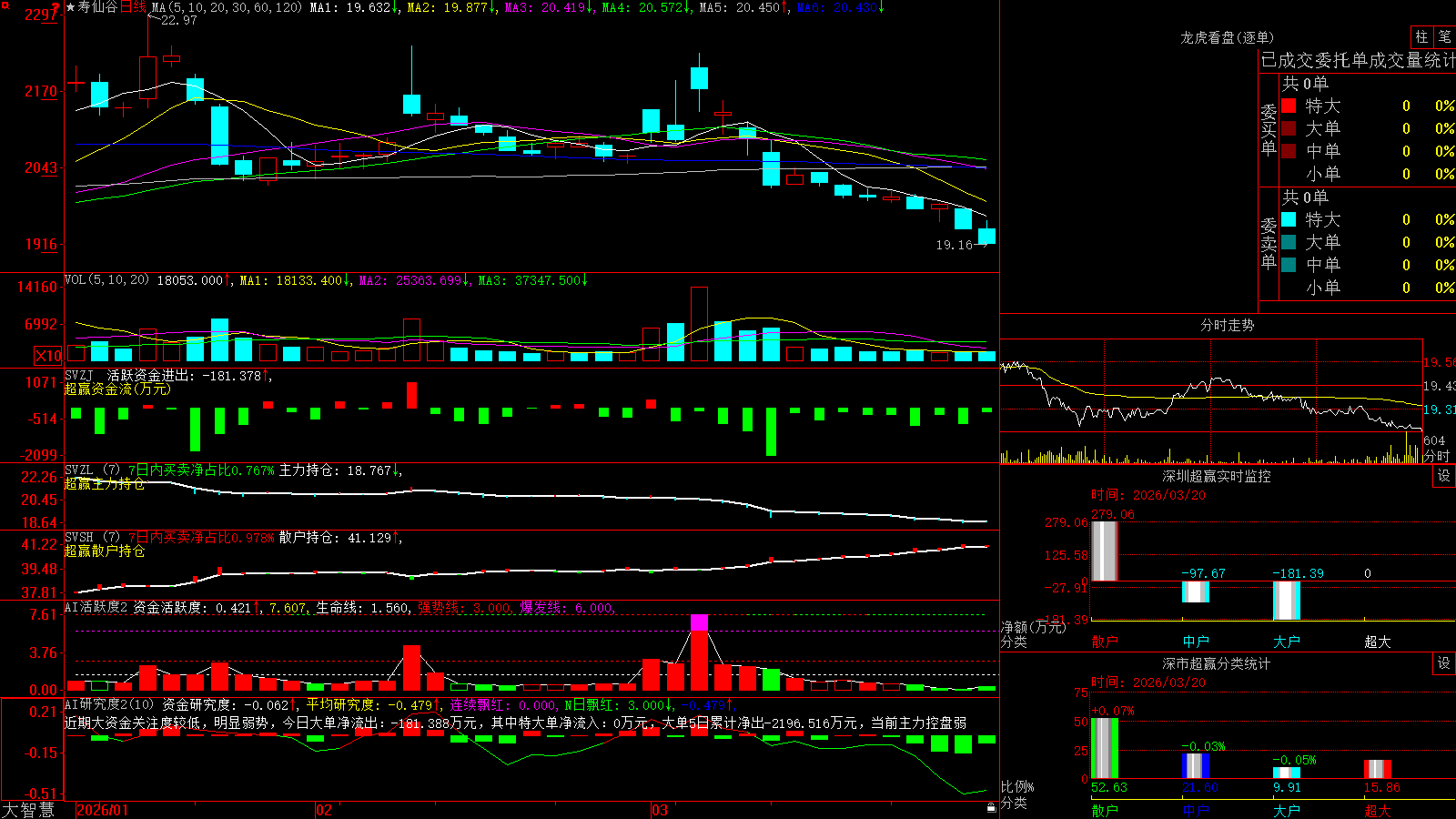Click the 时间: 2026/03/20 in 实时监控 panel
Viewport: 1456px width, 819px height.
[x=1148, y=495]
